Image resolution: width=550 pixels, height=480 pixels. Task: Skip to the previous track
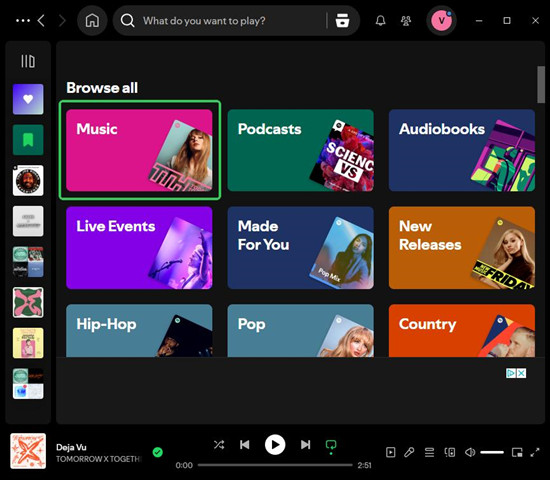click(244, 445)
